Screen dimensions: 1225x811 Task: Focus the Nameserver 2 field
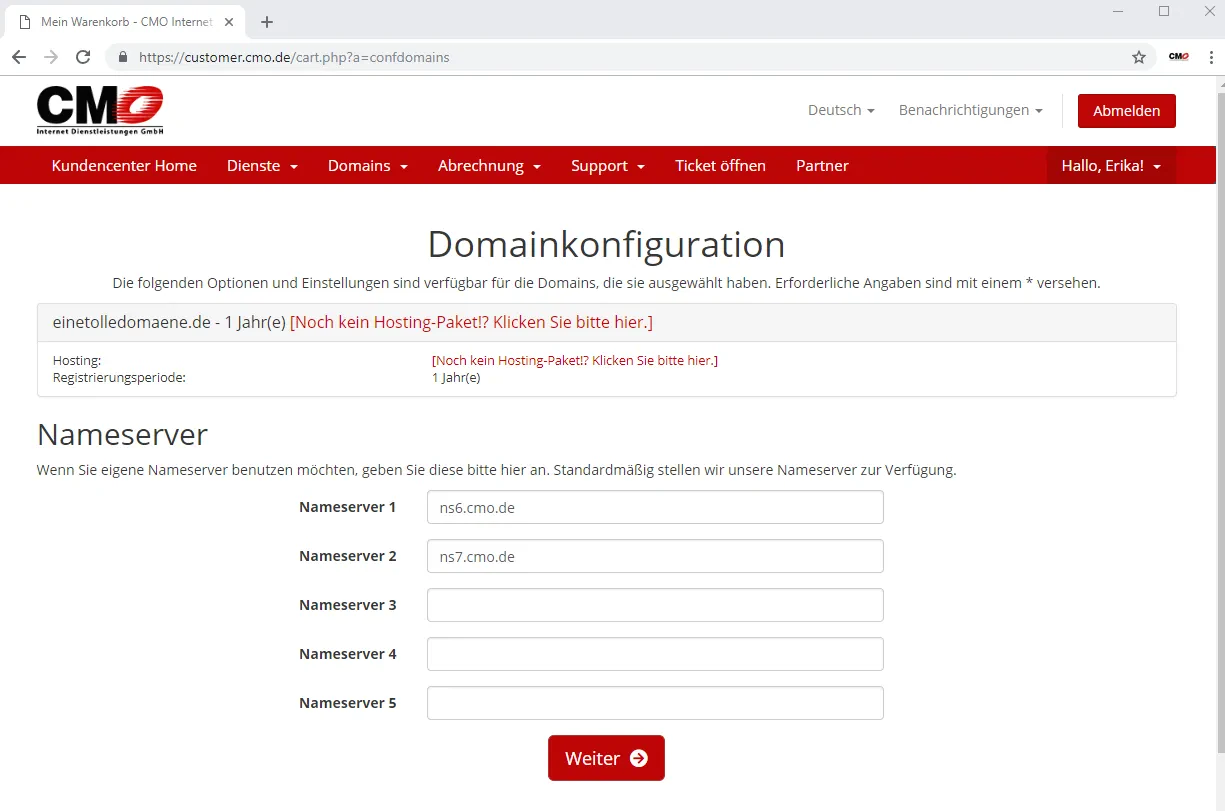pos(655,556)
